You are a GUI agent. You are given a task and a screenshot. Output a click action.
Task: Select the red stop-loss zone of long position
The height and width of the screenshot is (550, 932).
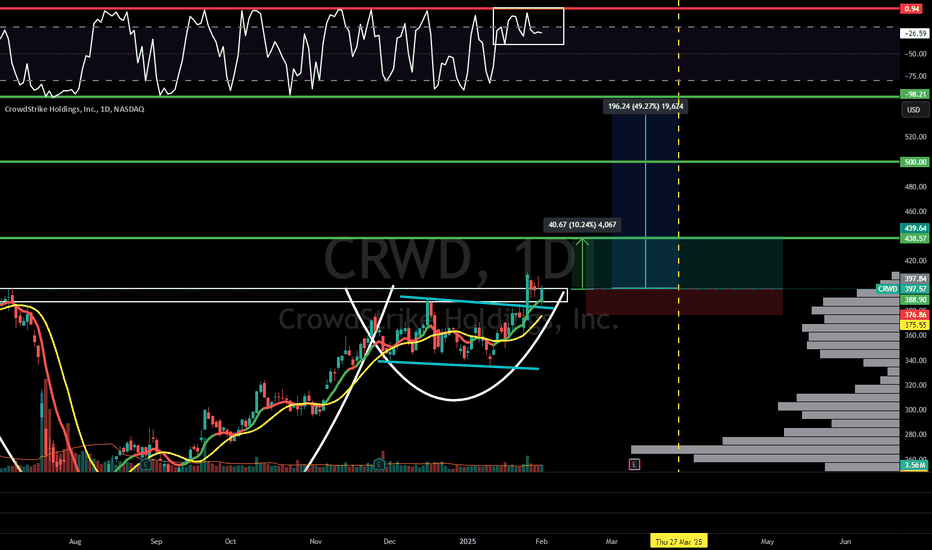click(684, 302)
